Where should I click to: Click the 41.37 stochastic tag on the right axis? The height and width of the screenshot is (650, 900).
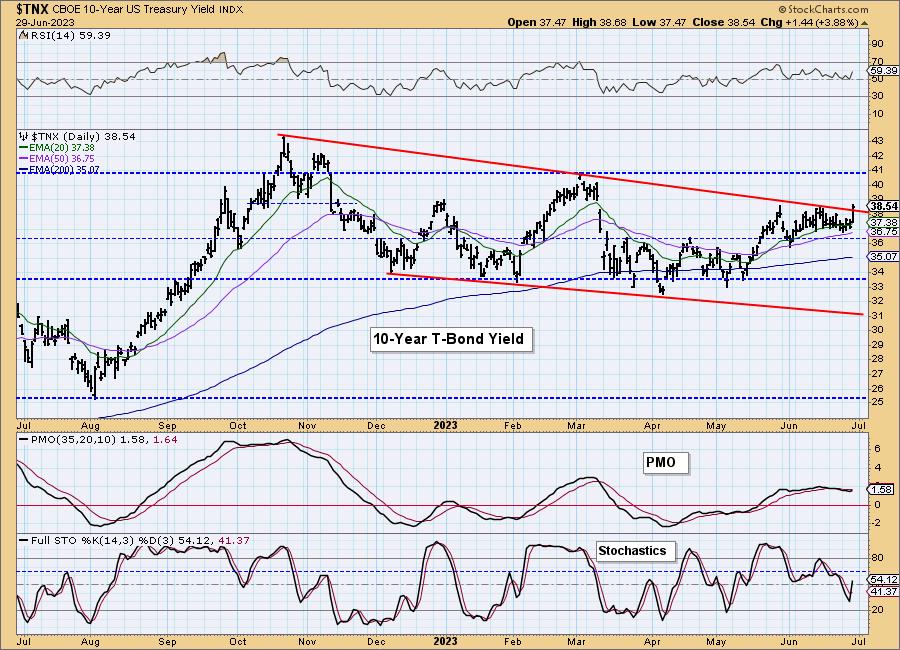[883, 591]
